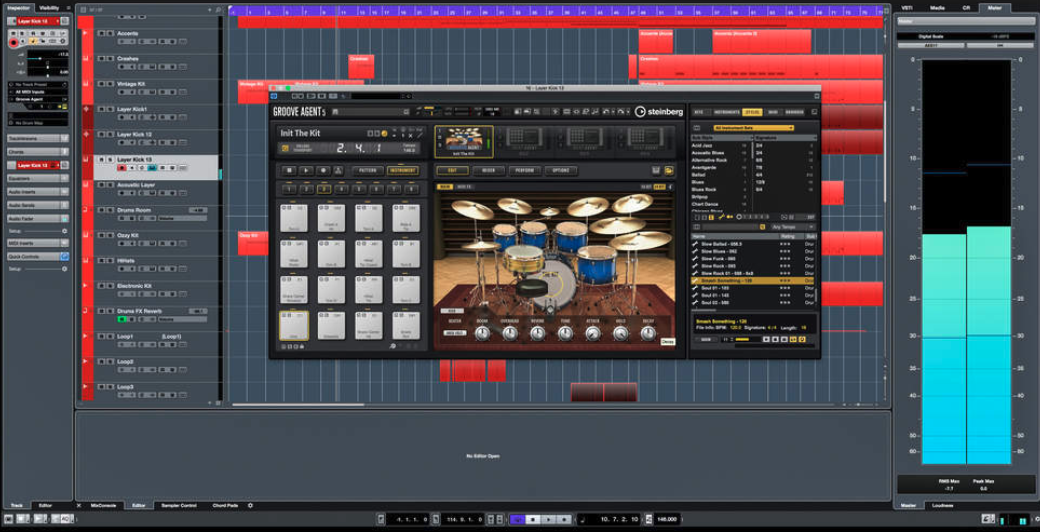The height and width of the screenshot is (532, 1040).
Task: Expand the Audio Inserts inspector section
Action: [x=37, y=192]
